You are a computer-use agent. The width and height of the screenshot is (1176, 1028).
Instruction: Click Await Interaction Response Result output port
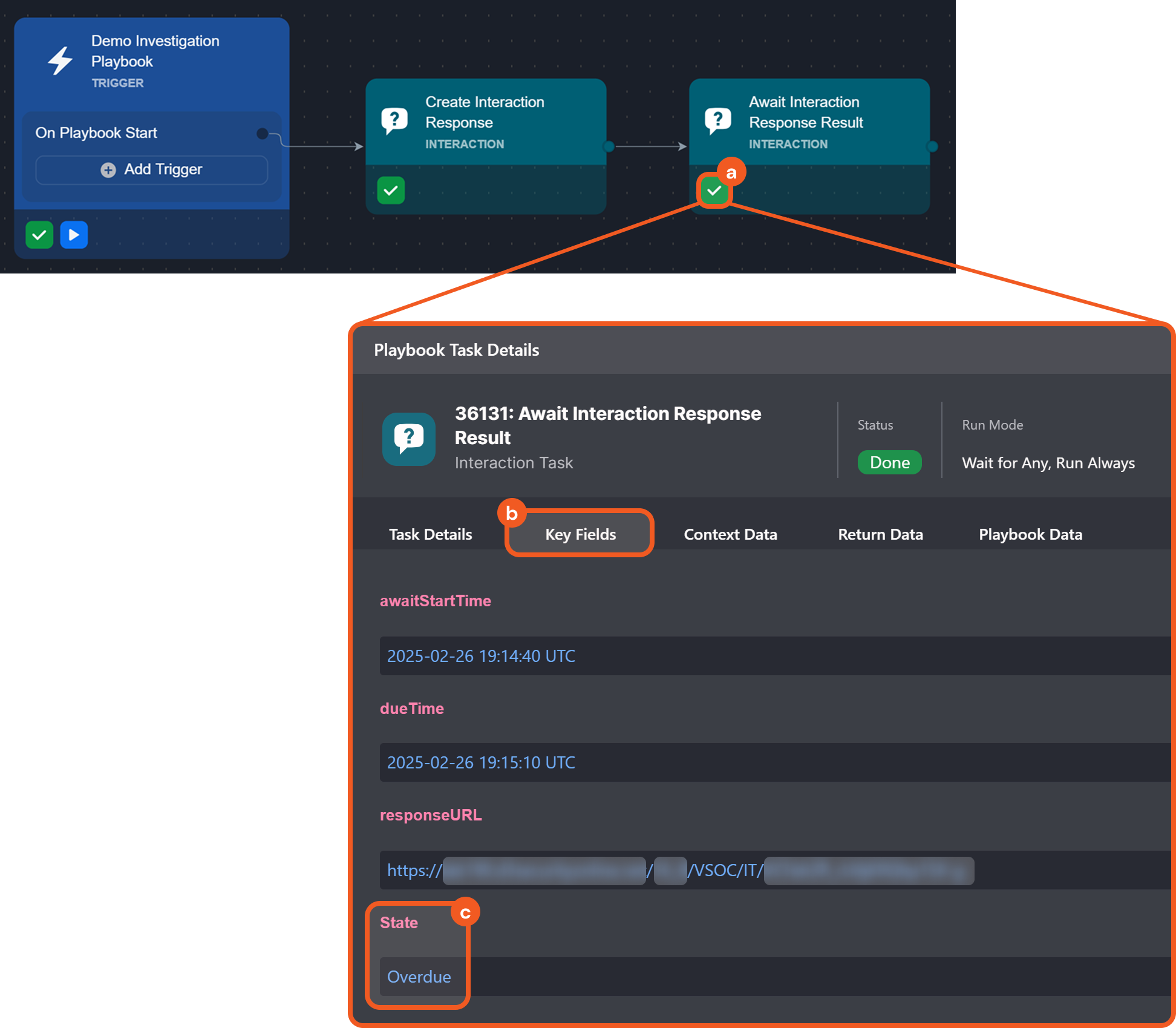tap(932, 146)
